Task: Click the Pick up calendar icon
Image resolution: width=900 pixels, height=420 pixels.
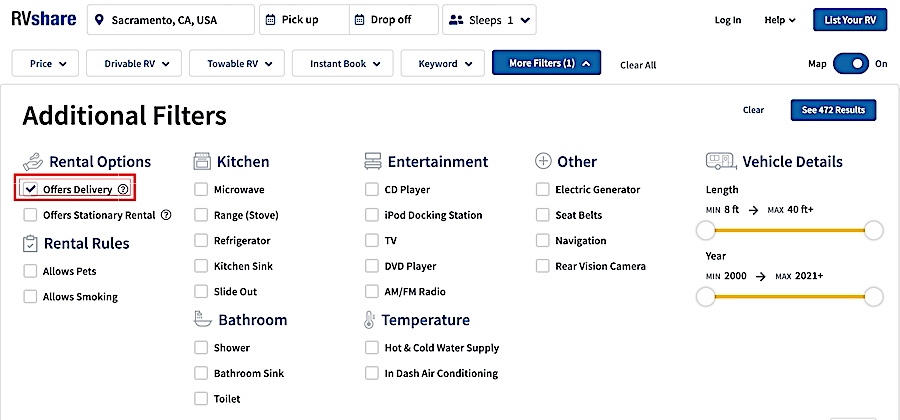Action: click(x=271, y=20)
